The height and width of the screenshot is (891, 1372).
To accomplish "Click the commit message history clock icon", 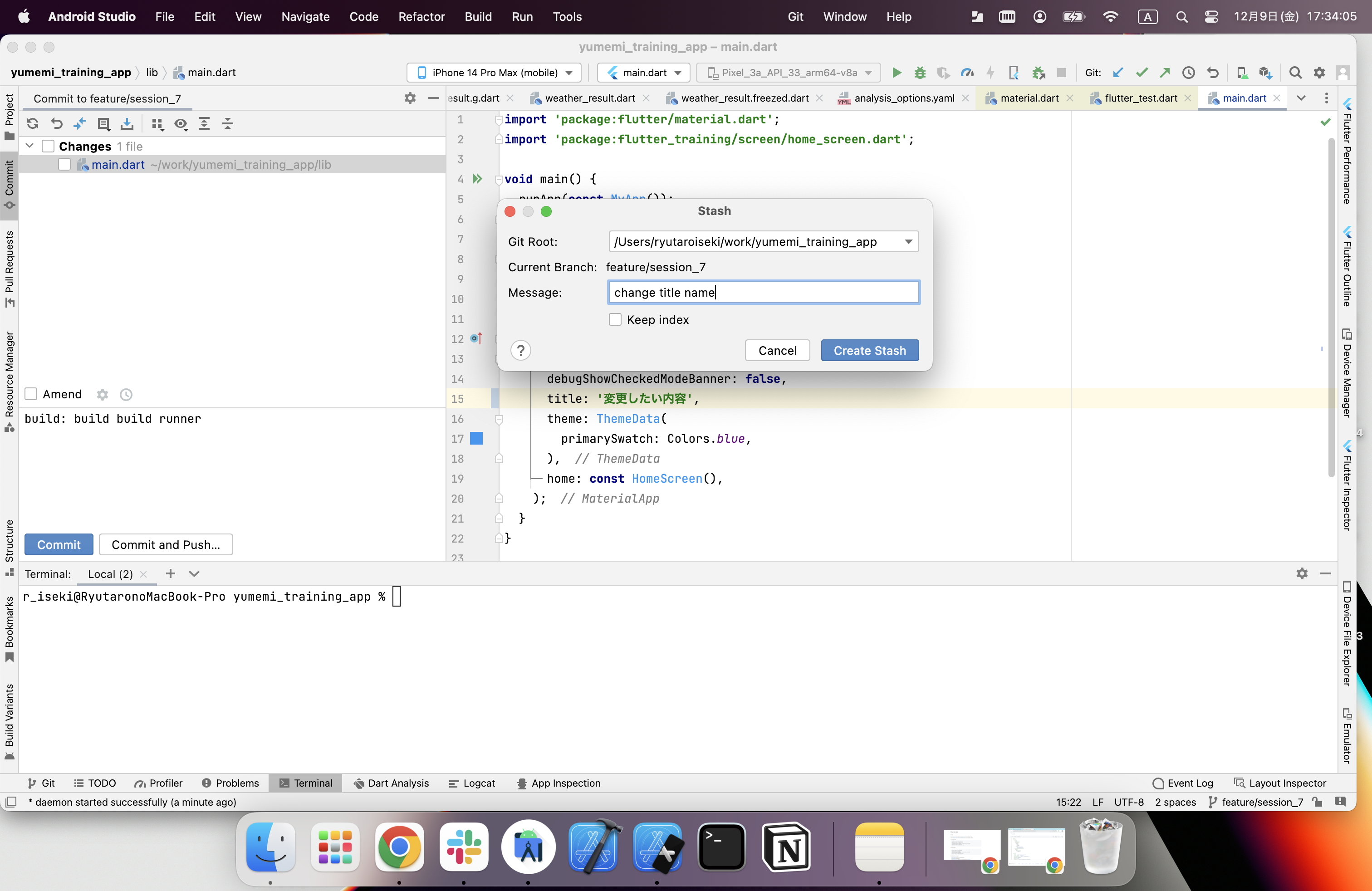I will (126, 395).
